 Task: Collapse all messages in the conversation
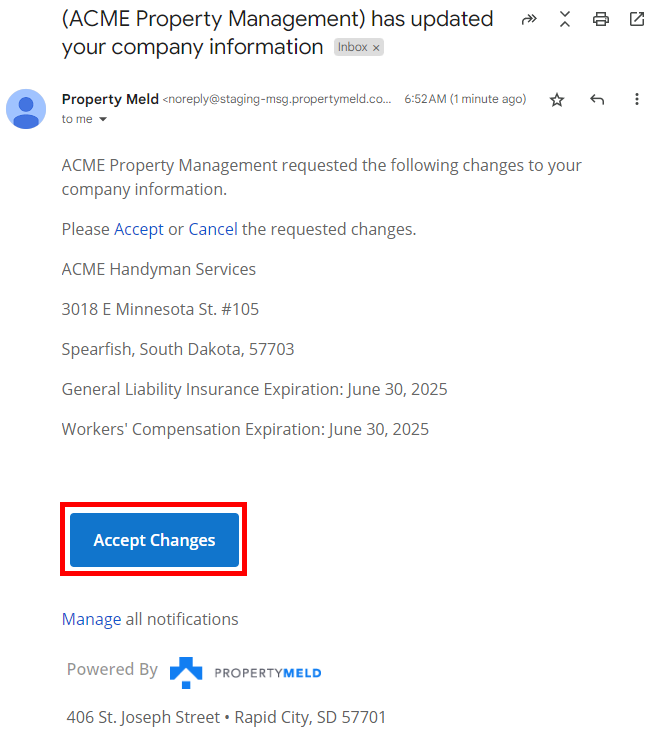click(x=565, y=19)
